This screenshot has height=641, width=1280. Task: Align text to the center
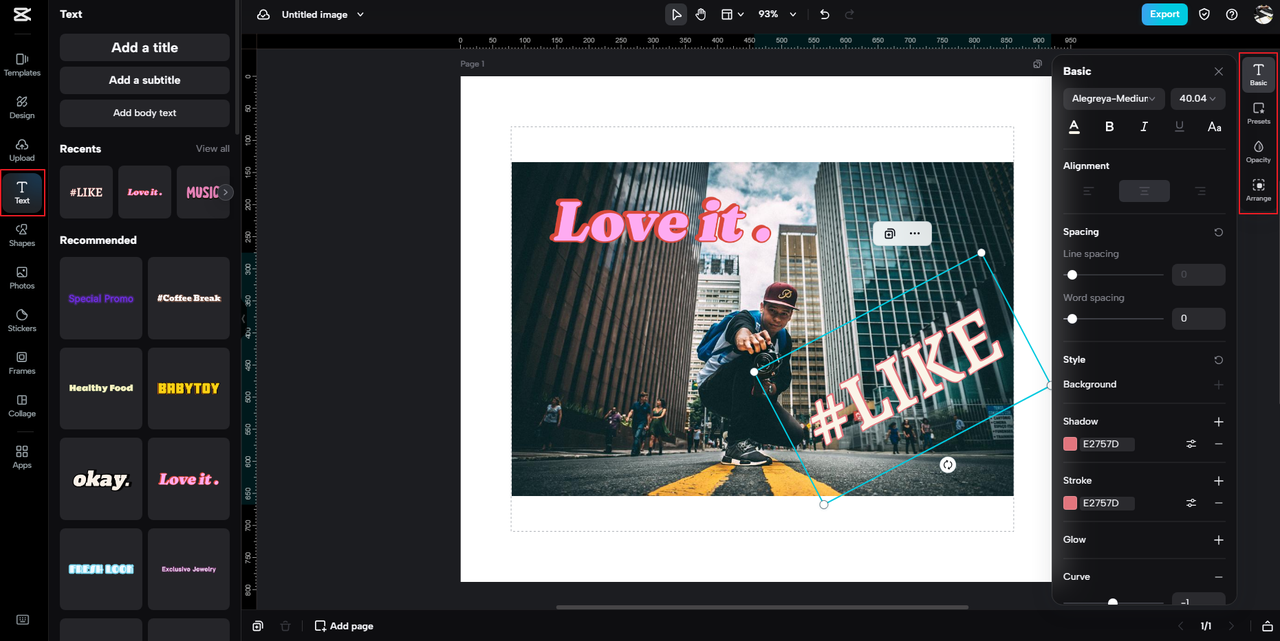point(1144,191)
